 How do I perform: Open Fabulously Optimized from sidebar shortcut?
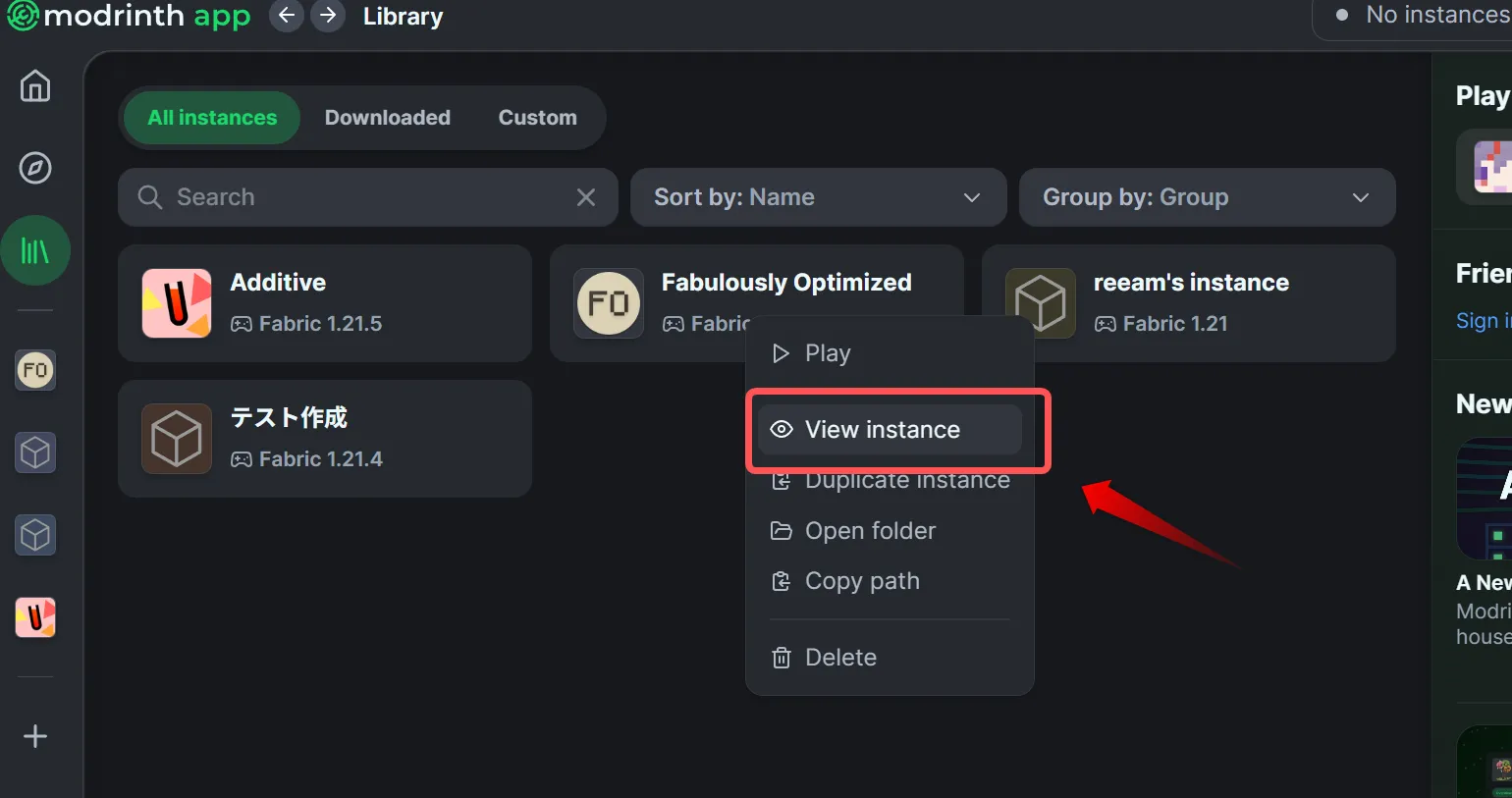click(35, 370)
